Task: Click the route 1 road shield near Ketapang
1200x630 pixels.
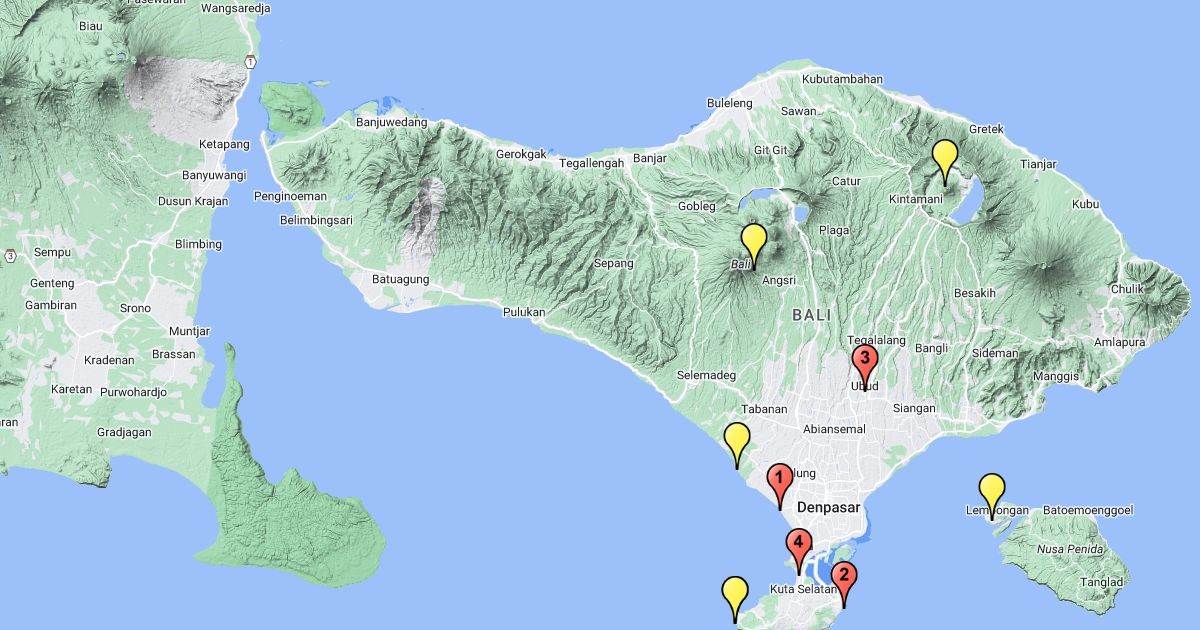Action: coord(249,62)
